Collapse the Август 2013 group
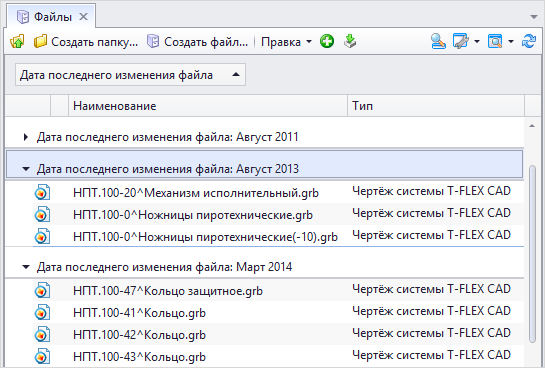This screenshot has width=545, height=368. (26, 169)
